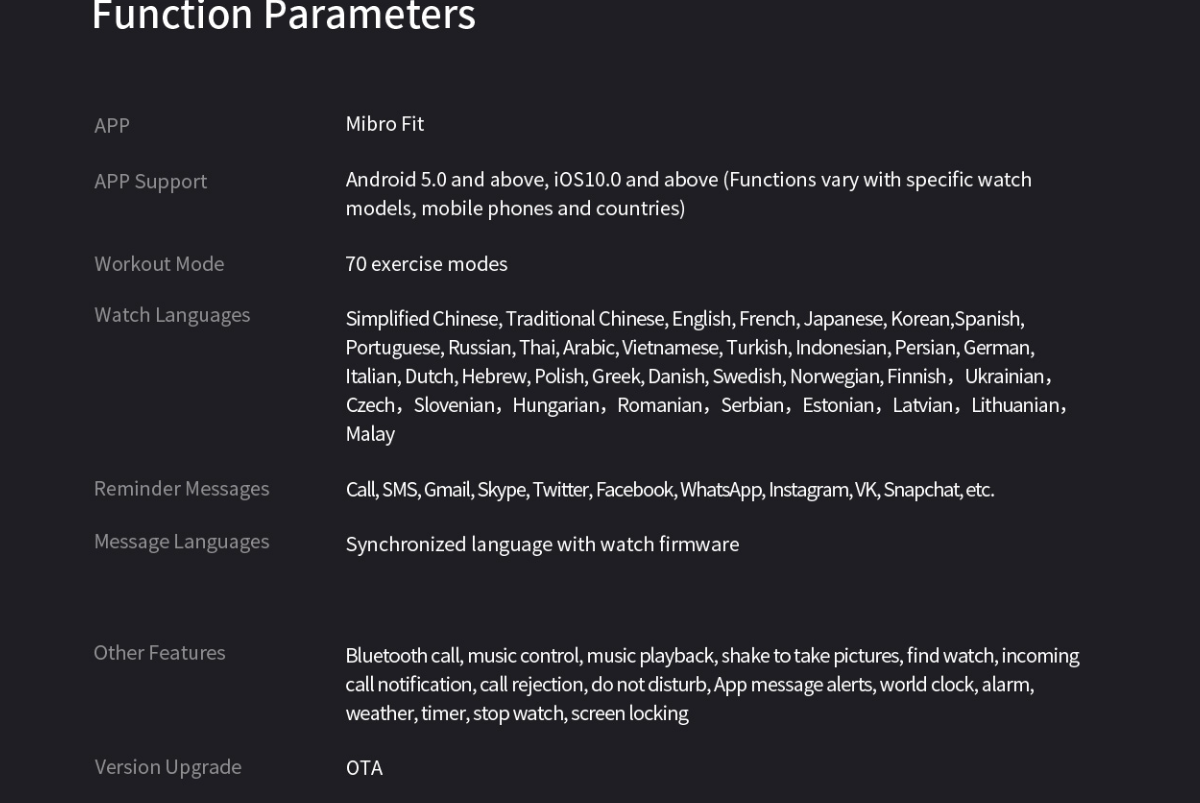Click Synchronized language with watch firmware text
Screen dimensions: 1200x803
[x=543, y=544]
